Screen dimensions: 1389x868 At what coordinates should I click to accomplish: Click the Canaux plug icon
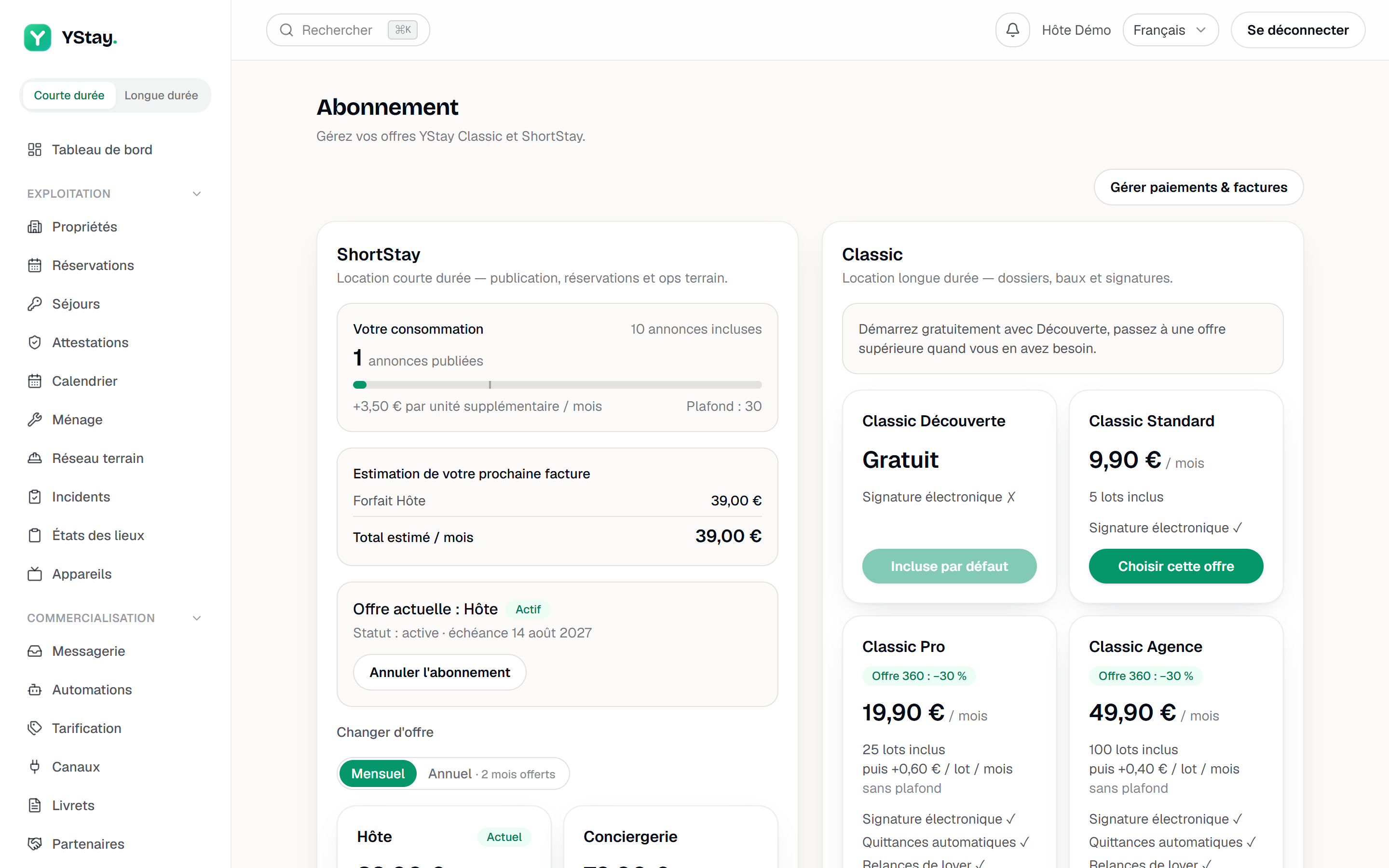pos(34,767)
